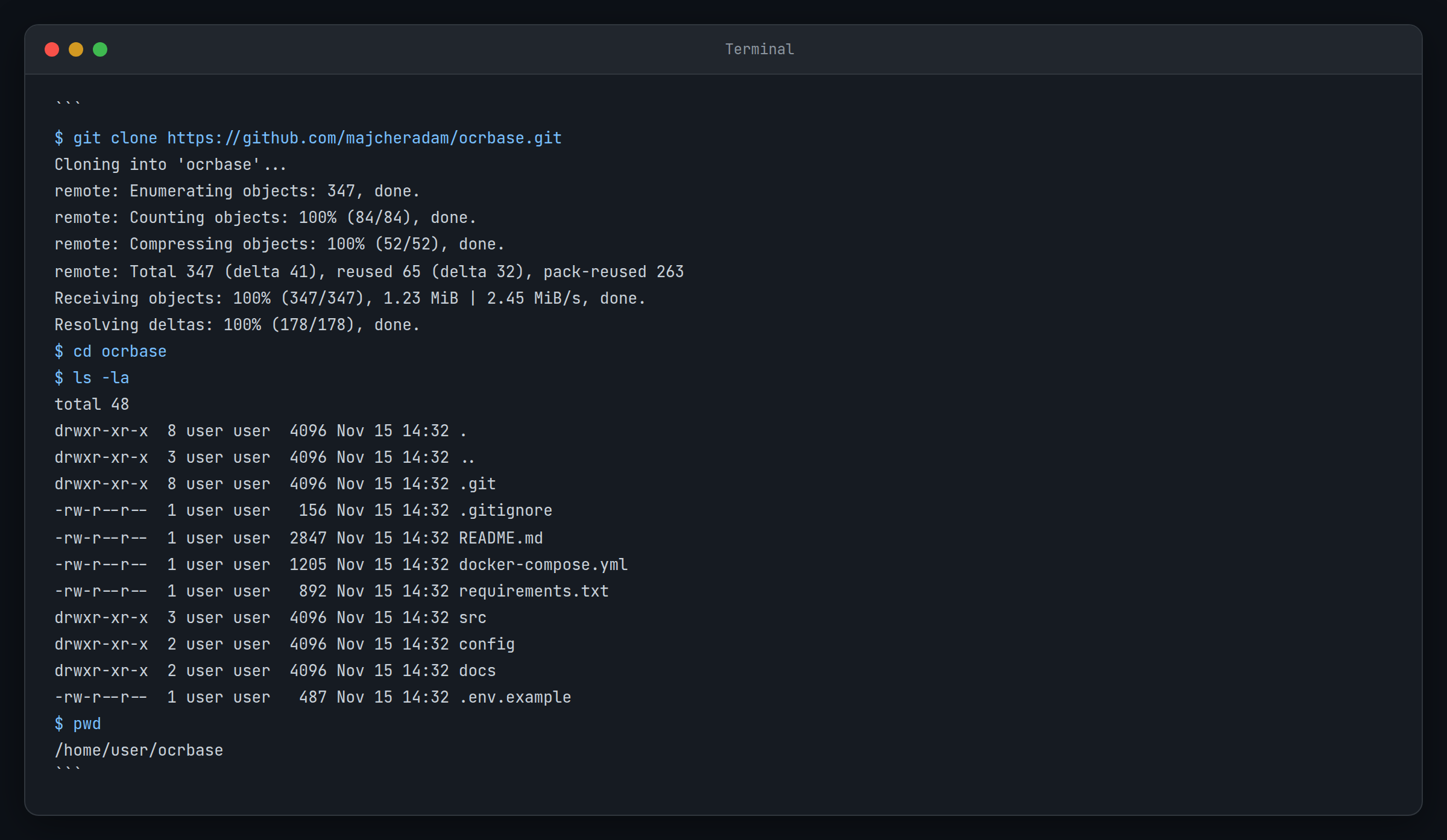This screenshot has width=1447, height=840.
Task: Select the docs directory row
Action: point(275,671)
